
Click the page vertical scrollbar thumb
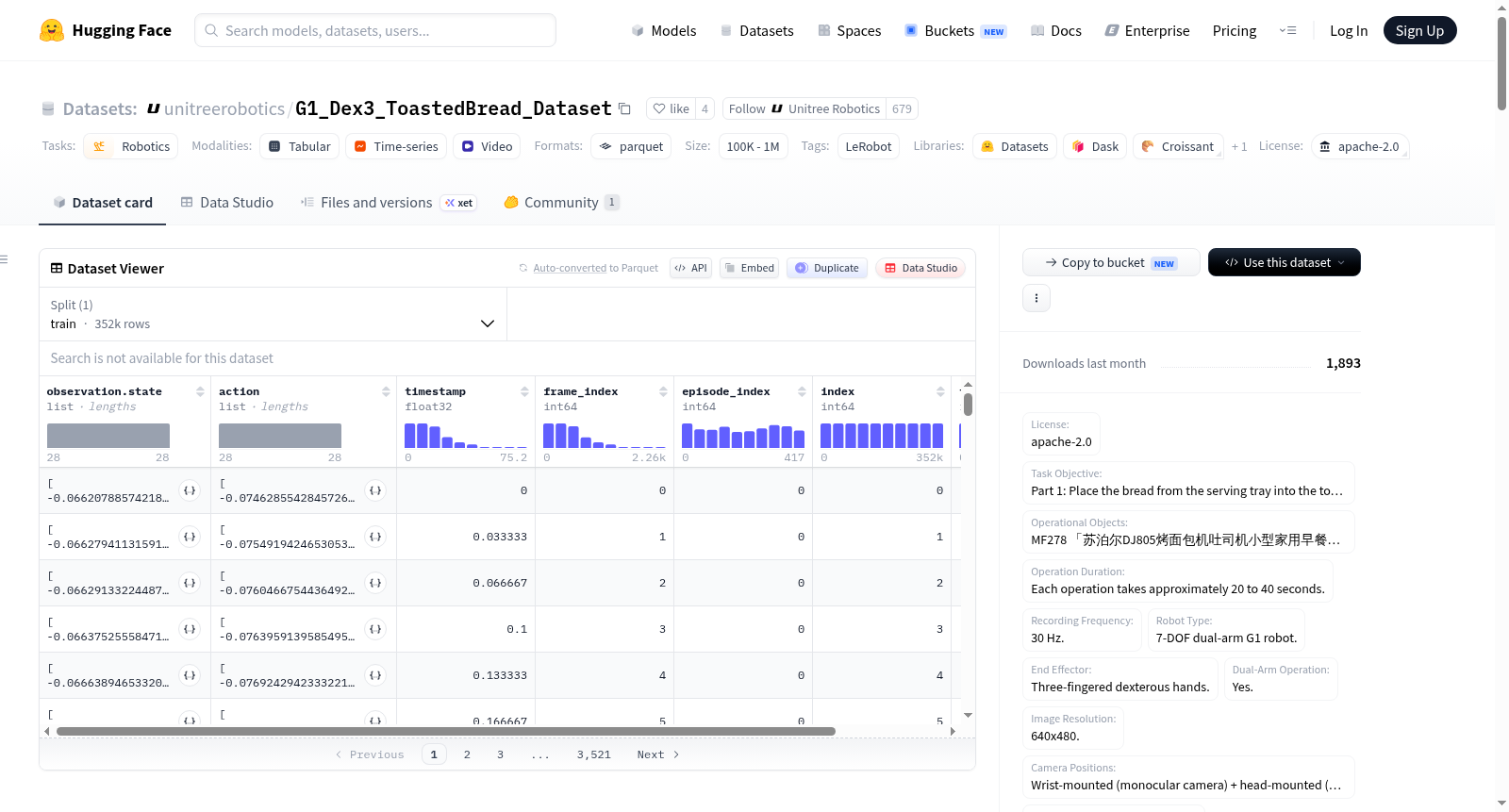point(1501,64)
